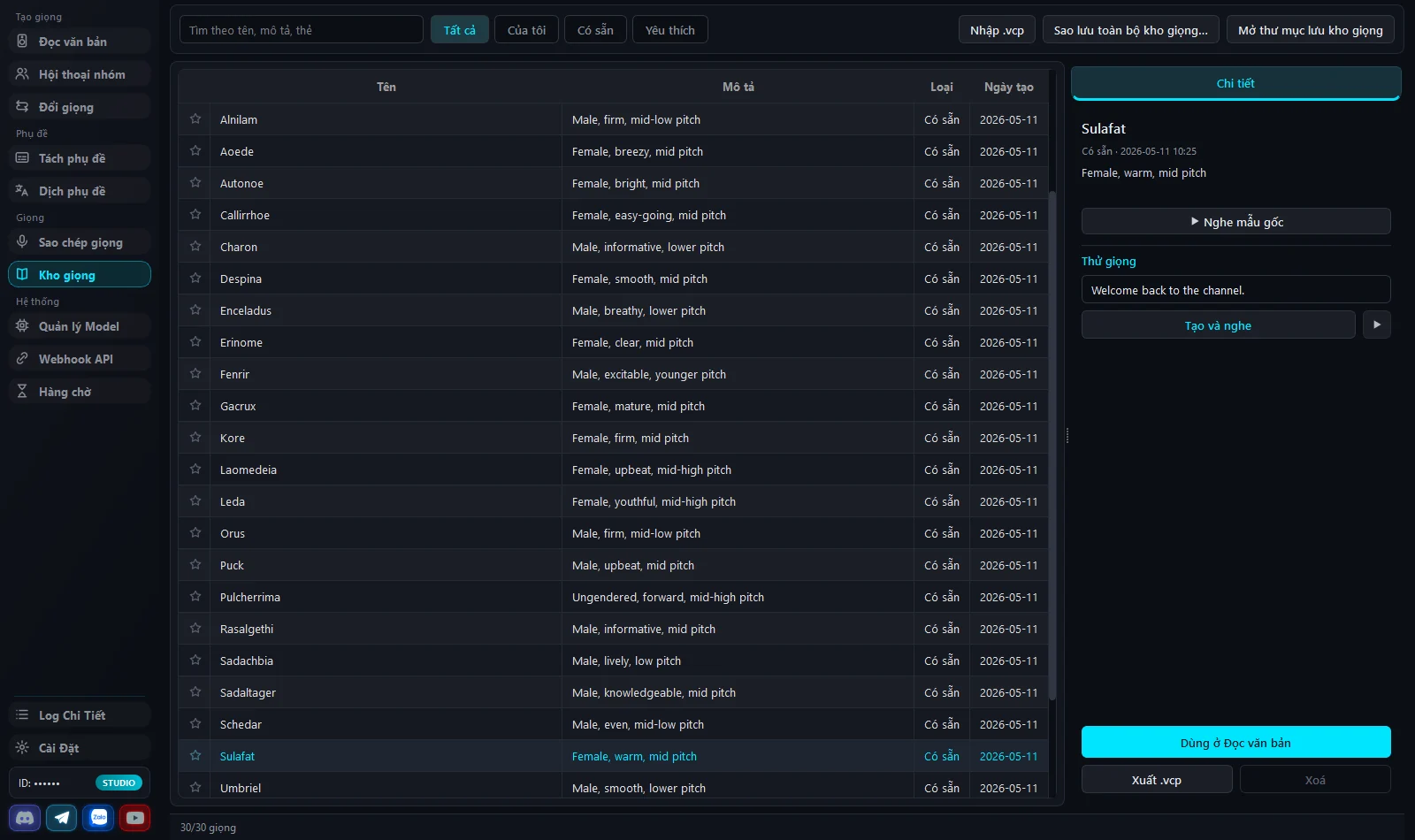The image size is (1415, 840).
Task: Open Log Chi Tiết
Action: tap(80, 715)
